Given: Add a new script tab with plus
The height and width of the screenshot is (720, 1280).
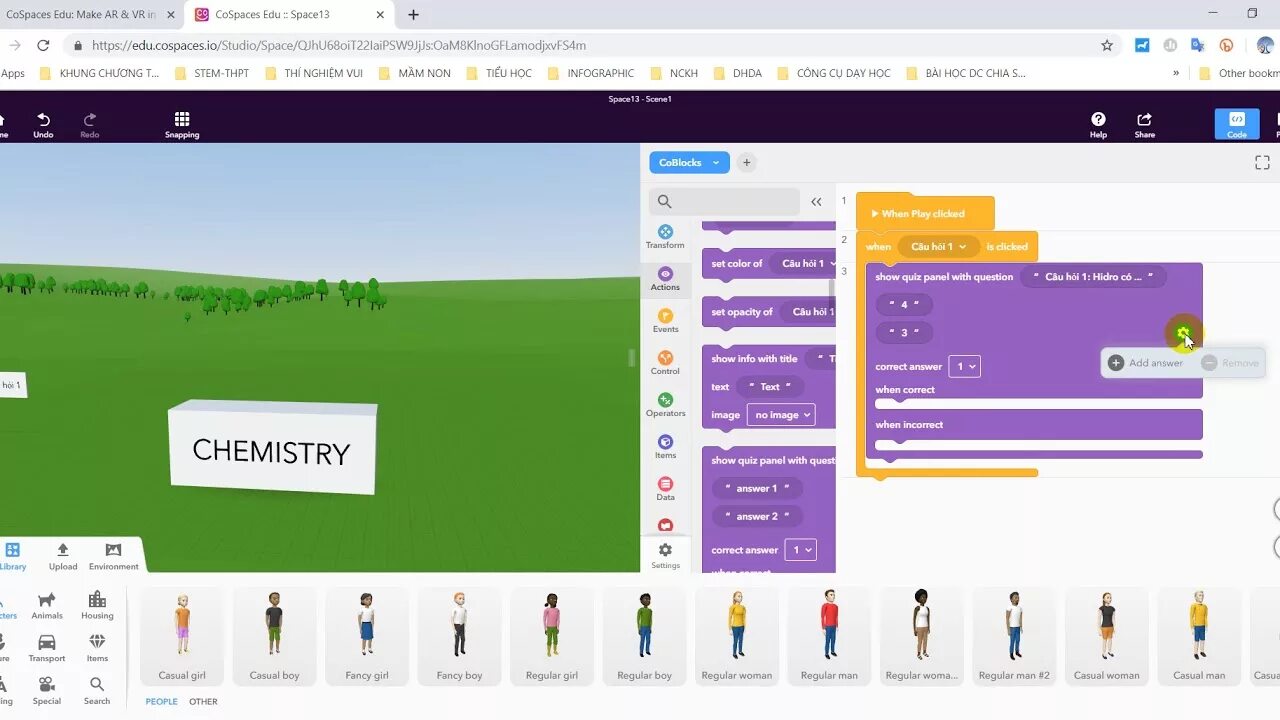Looking at the screenshot, I should click(746, 162).
